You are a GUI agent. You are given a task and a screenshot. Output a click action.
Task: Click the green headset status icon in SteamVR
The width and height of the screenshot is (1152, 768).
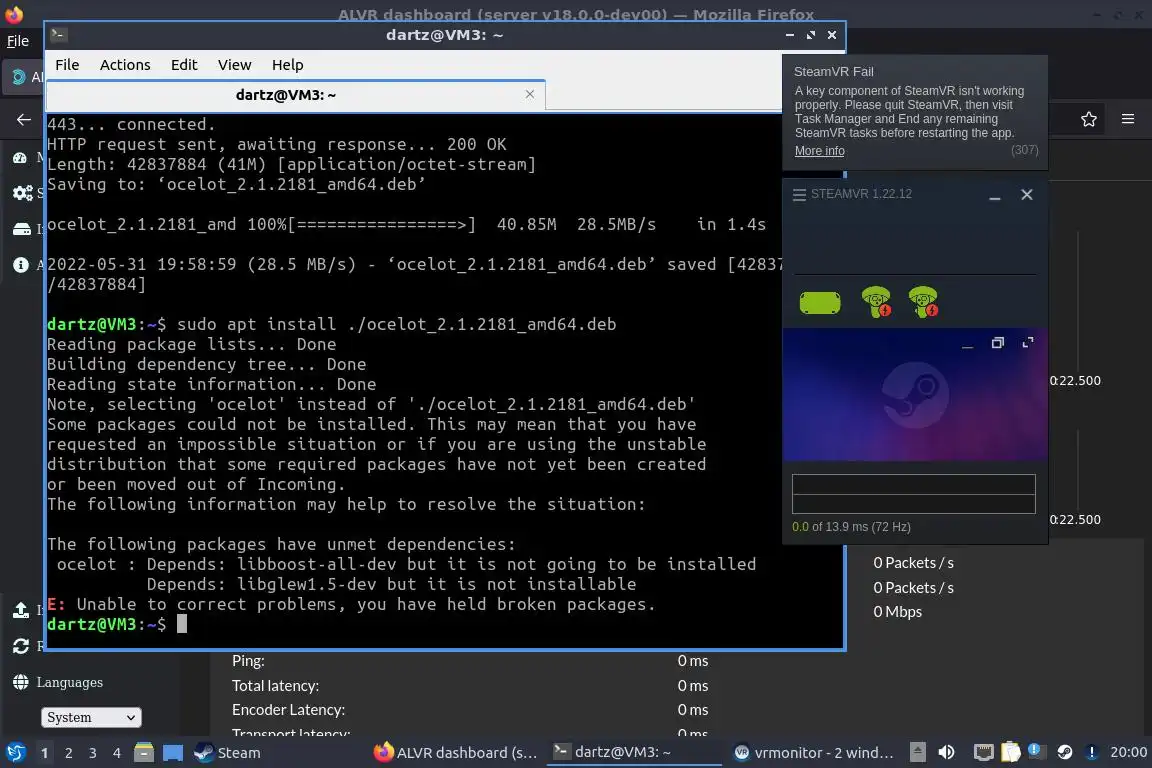(820, 302)
